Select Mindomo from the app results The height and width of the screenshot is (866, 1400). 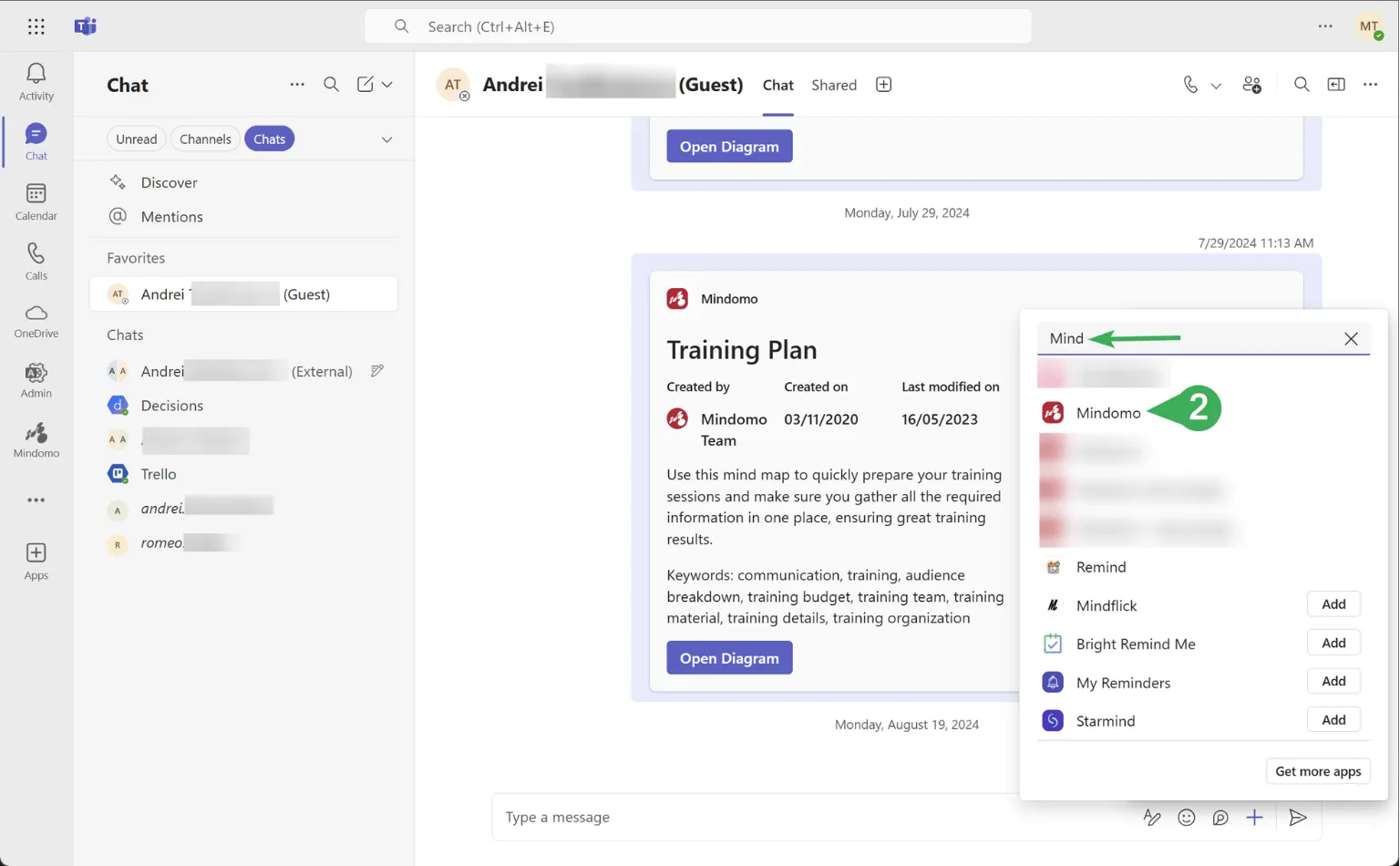click(1107, 413)
